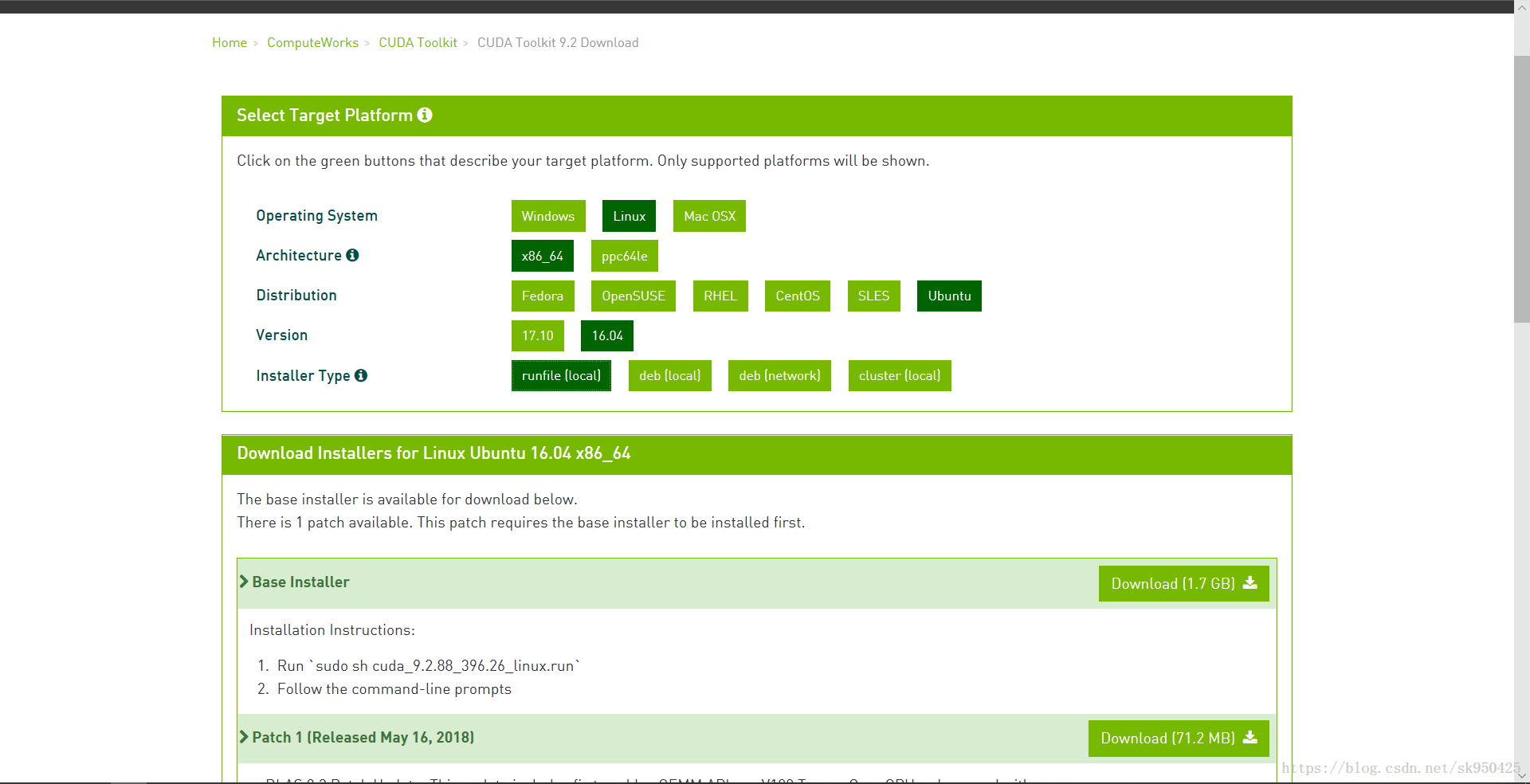Pick the Ubuntu distribution
This screenshot has height=784, width=1530.
(949, 296)
